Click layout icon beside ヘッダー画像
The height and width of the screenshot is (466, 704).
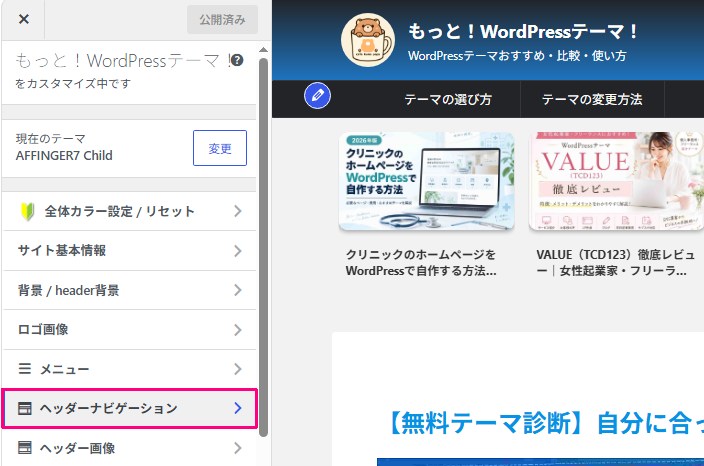coord(25,448)
